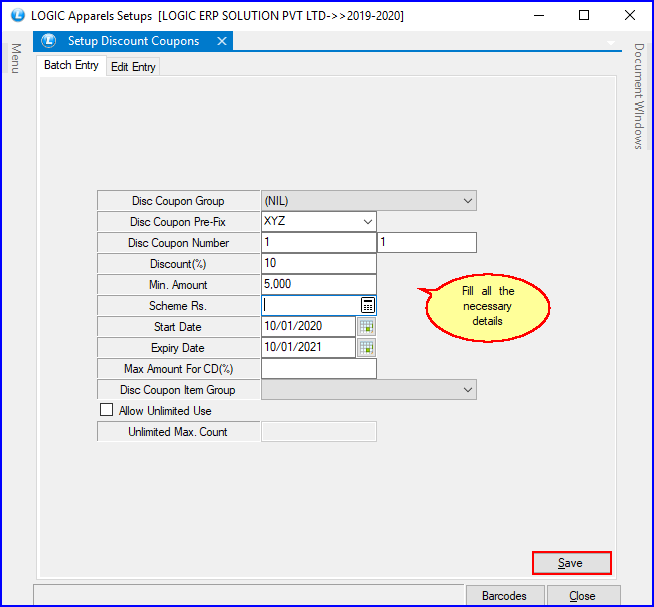The image size is (654, 607).
Task: Click the Save button
Action: [x=570, y=563]
